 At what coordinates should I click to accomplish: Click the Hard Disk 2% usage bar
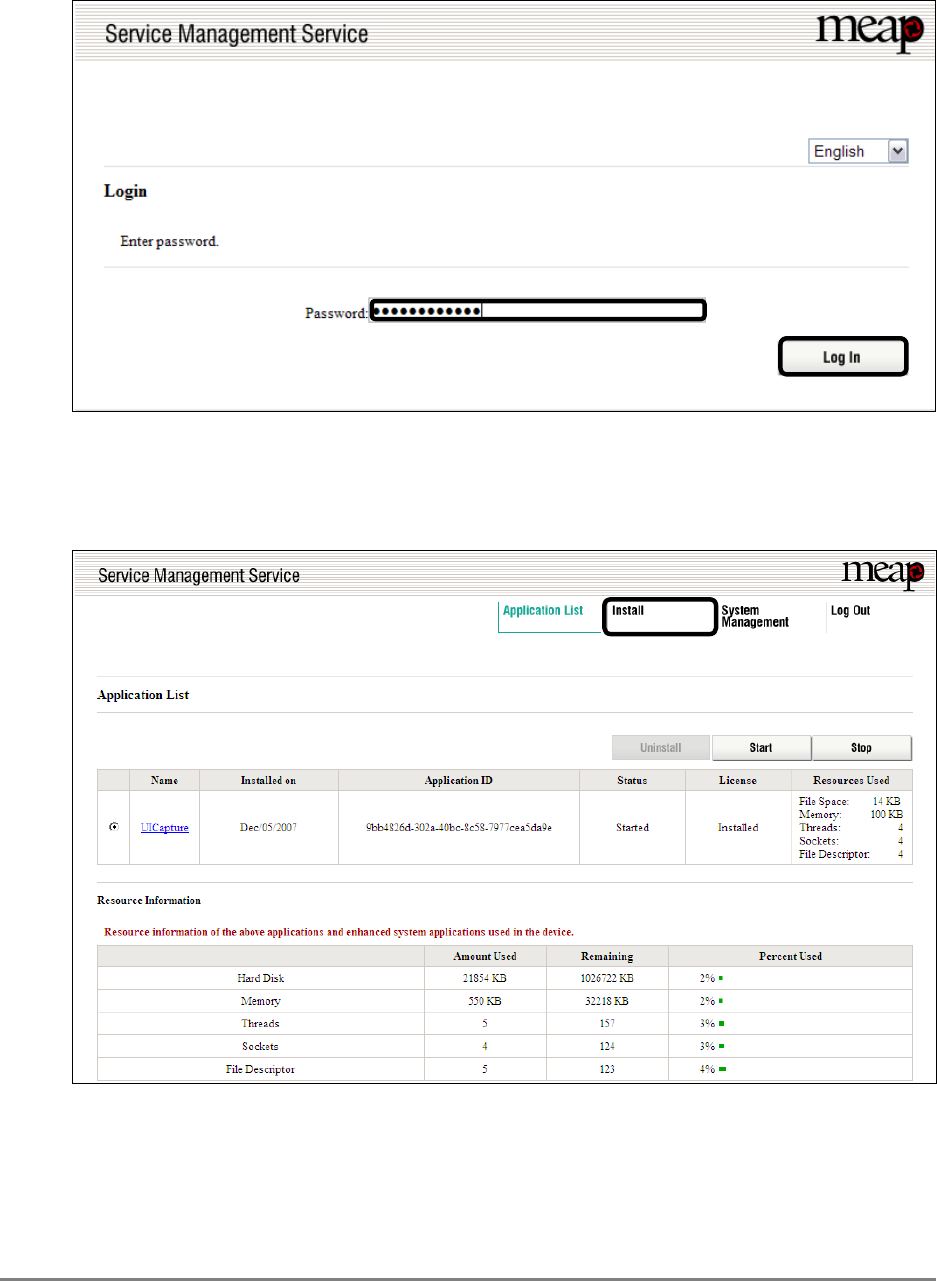[721, 978]
